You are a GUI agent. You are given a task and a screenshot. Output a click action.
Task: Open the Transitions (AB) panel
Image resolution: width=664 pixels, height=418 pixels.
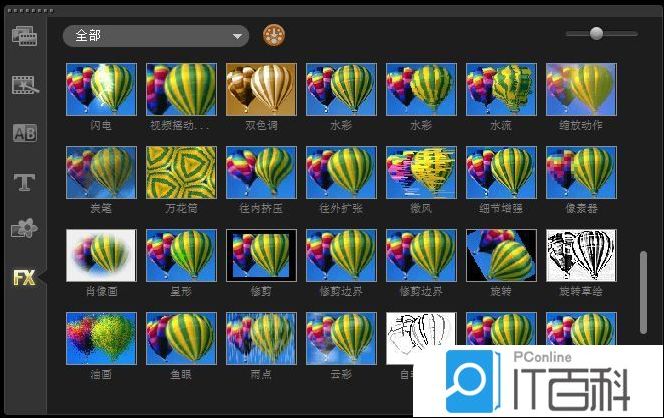(x=24, y=132)
